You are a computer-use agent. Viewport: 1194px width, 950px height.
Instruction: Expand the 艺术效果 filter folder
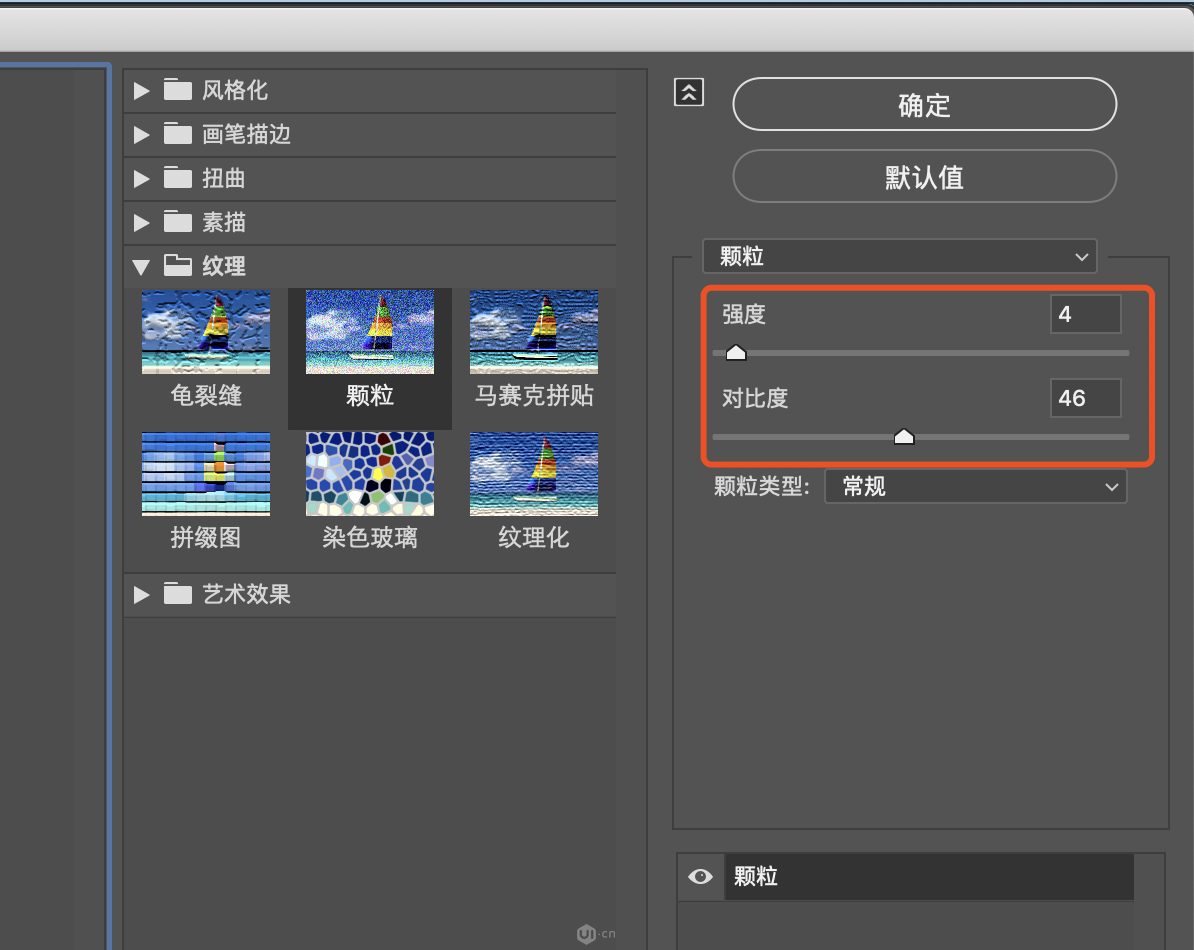point(141,595)
